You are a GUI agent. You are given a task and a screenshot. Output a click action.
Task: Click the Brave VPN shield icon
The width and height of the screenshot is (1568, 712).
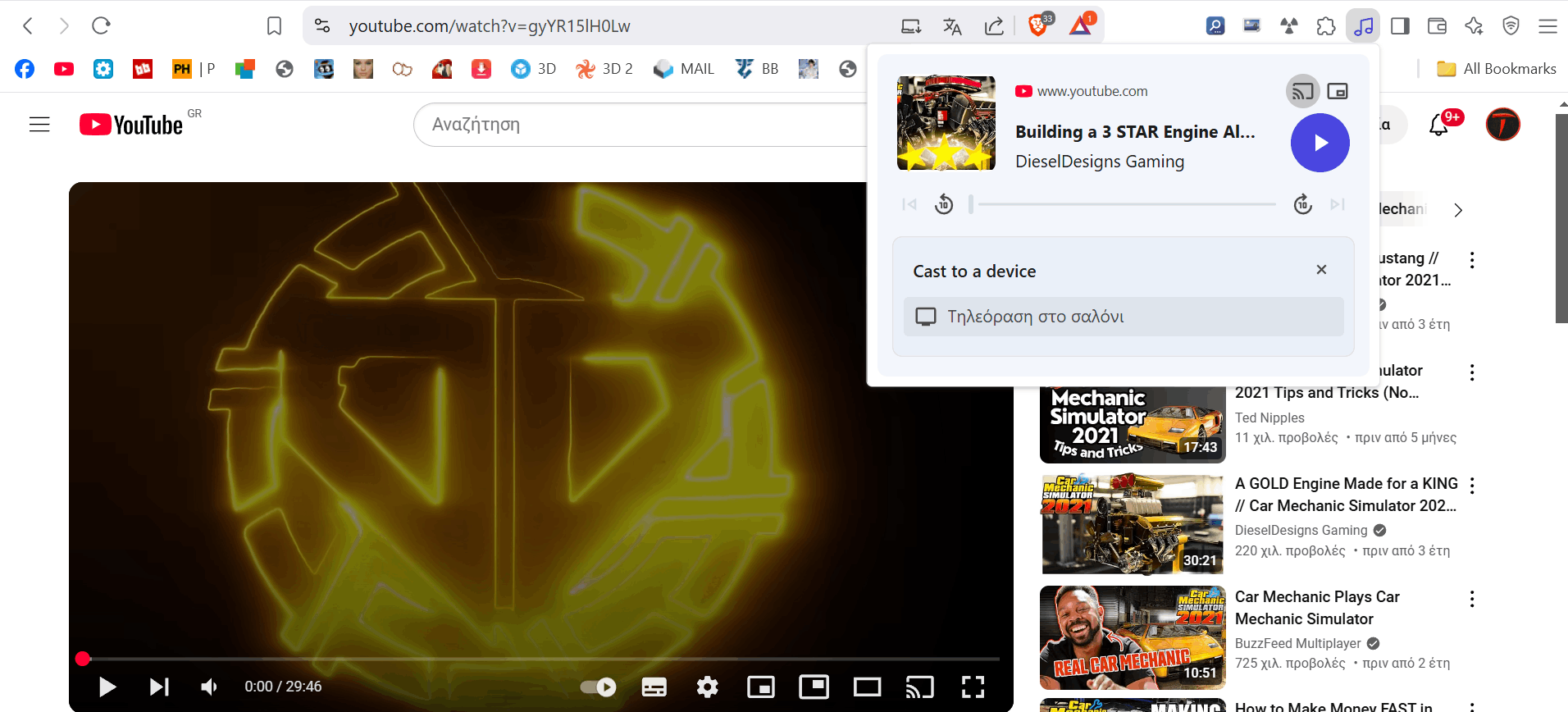pos(1511,26)
